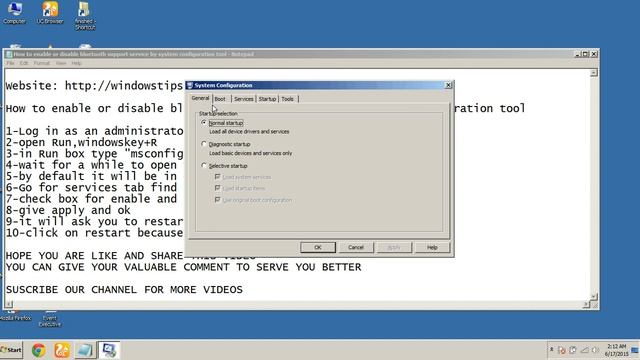Click the UC Browser taskbar icon
This screenshot has width=640, height=360.
pos(62,350)
